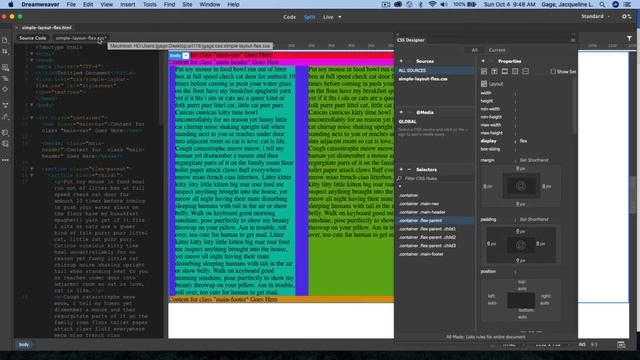Jump to Layout properties category icon
Viewport: 640px width, 360px height.
pos(484,71)
